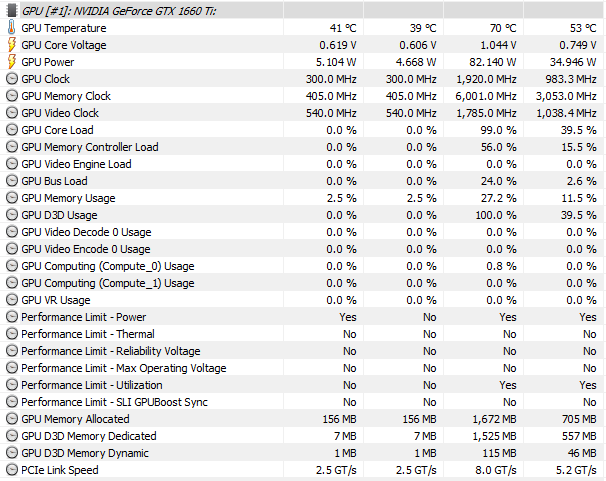
Task: Click the 1,920.0 MHz maximum GPU Clock value
Action: [x=486, y=79]
